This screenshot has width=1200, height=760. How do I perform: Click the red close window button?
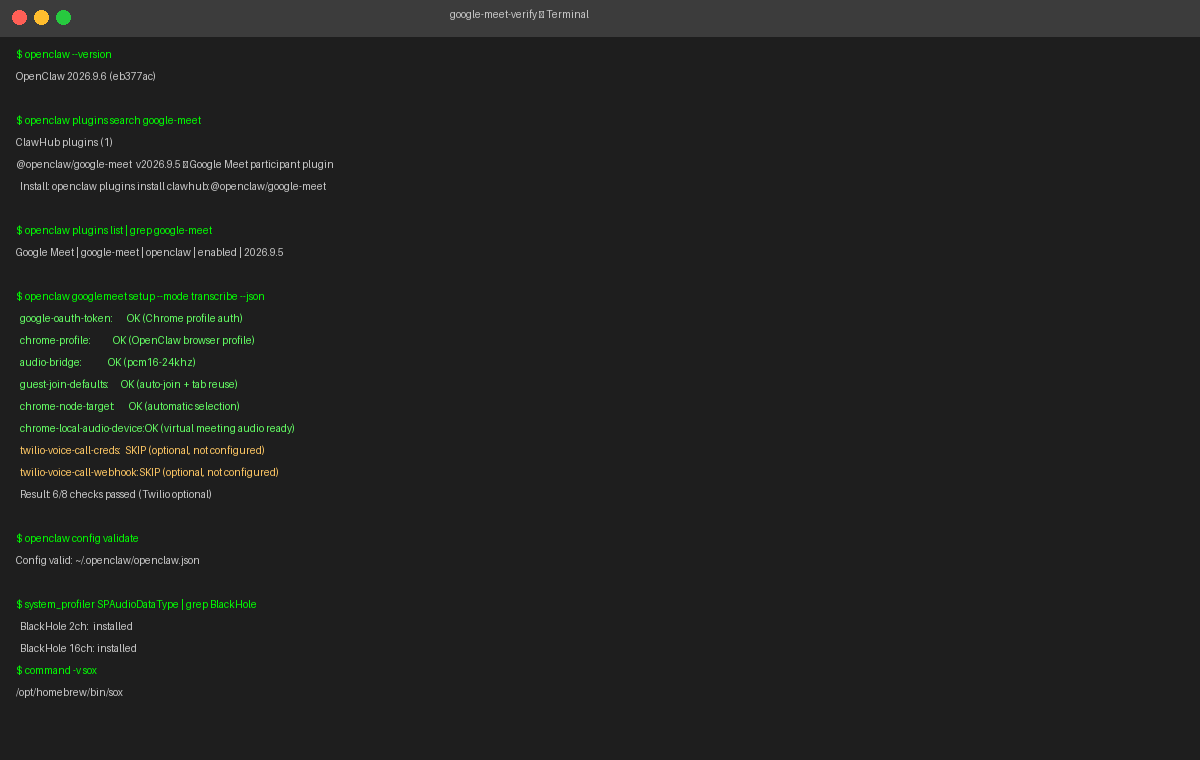19,17
